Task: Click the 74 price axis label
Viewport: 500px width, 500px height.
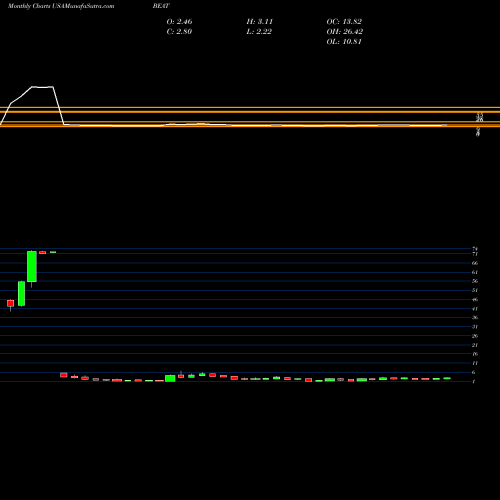Action: [475, 249]
